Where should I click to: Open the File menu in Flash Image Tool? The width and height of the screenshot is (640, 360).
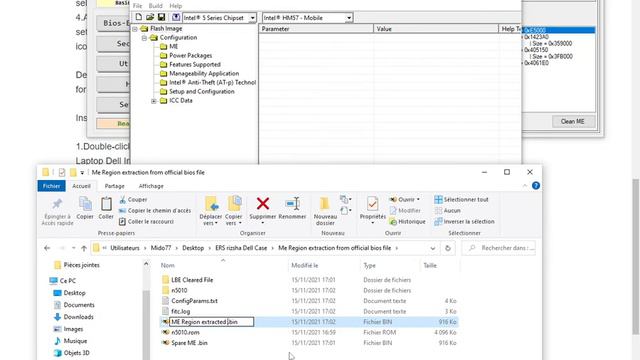pos(138,6)
